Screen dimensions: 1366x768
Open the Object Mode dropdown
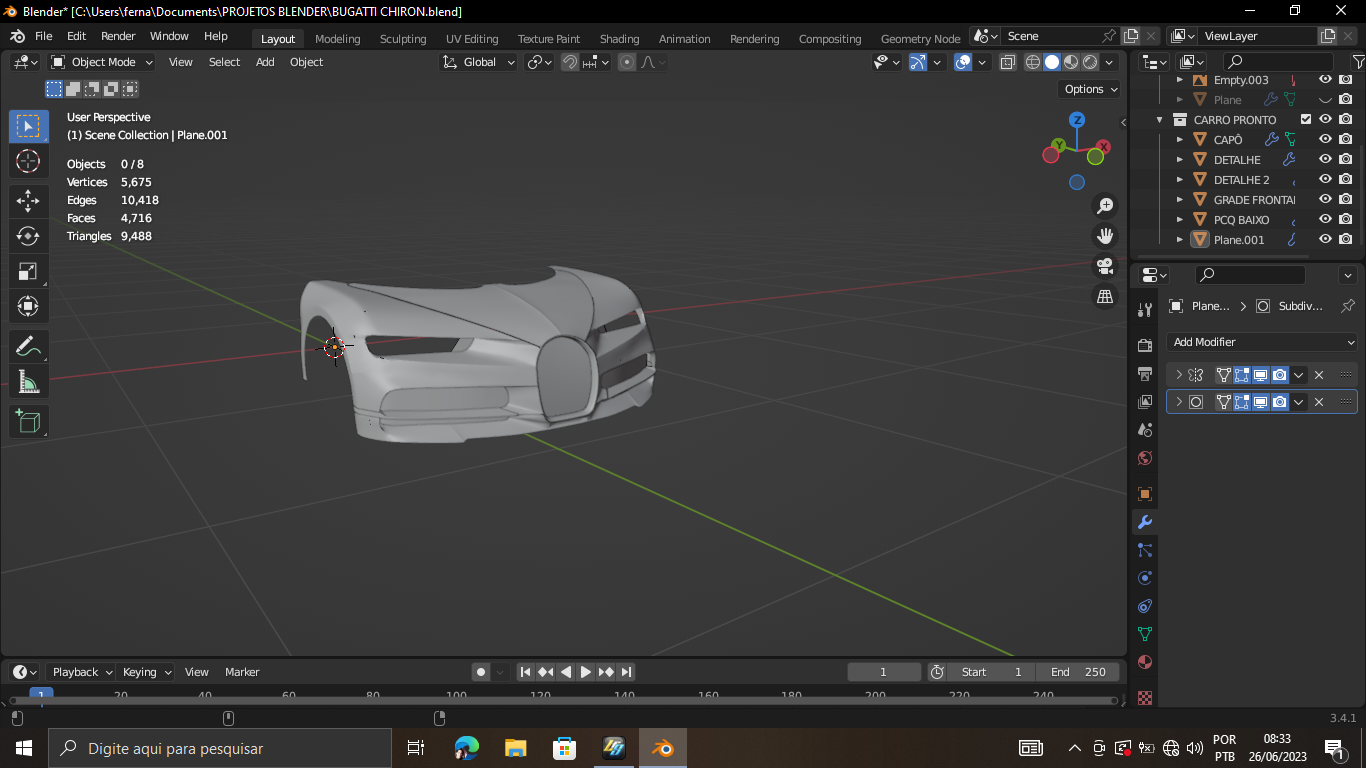[102, 62]
